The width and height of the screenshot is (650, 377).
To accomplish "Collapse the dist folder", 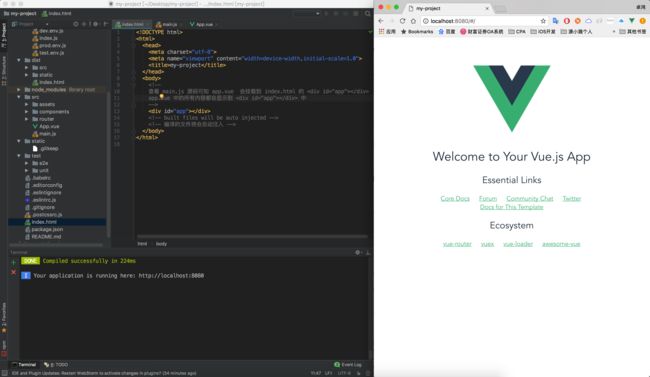I will click(x=19, y=60).
